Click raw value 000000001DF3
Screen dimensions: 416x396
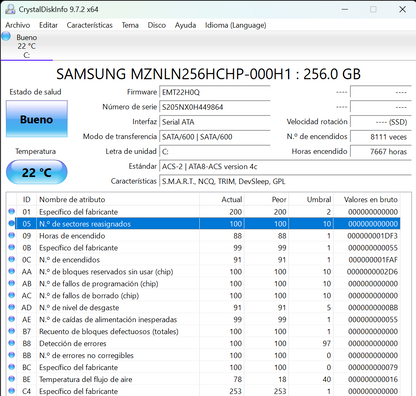pos(373,236)
